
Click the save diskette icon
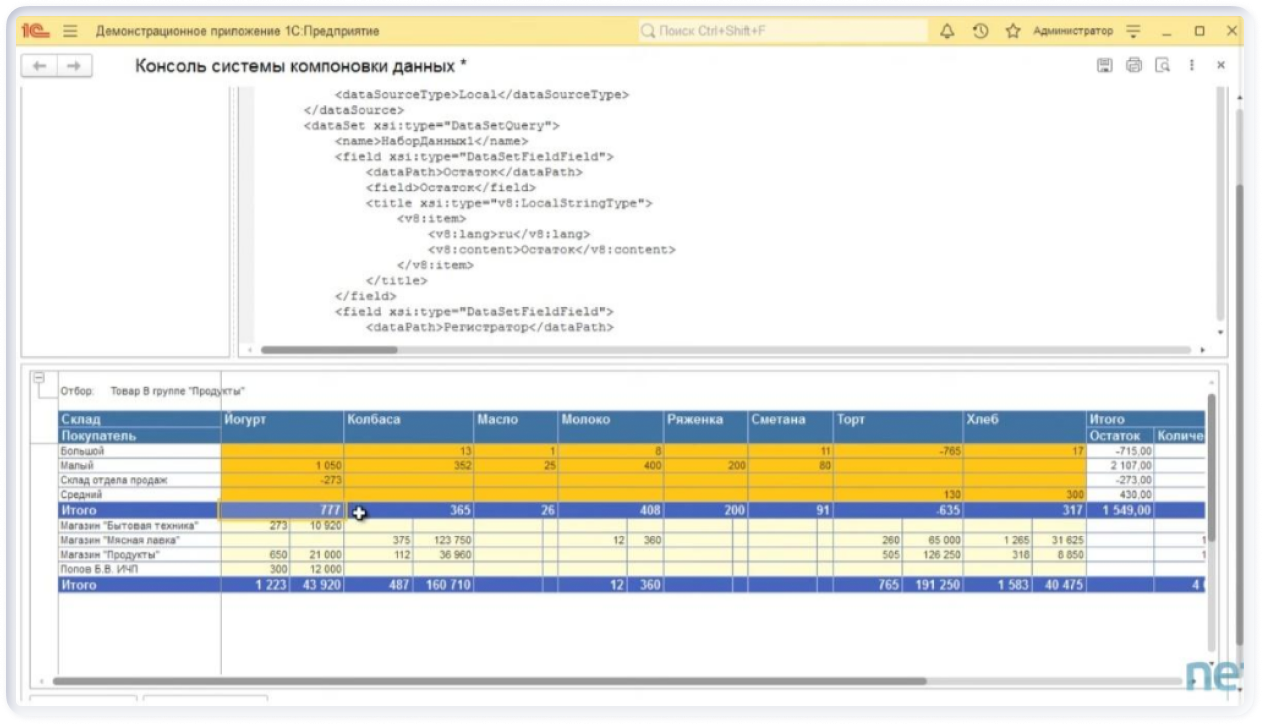pyautogui.click(x=1104, y=65)
